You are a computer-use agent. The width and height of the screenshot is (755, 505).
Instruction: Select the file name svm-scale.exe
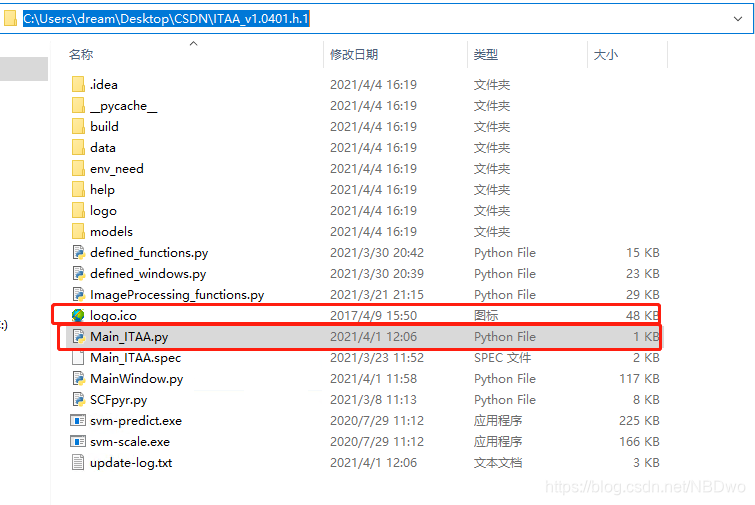130,442
